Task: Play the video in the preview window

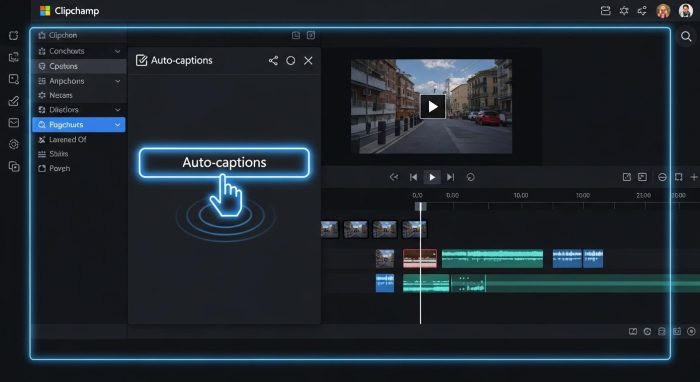Action: tap(433, 106)
